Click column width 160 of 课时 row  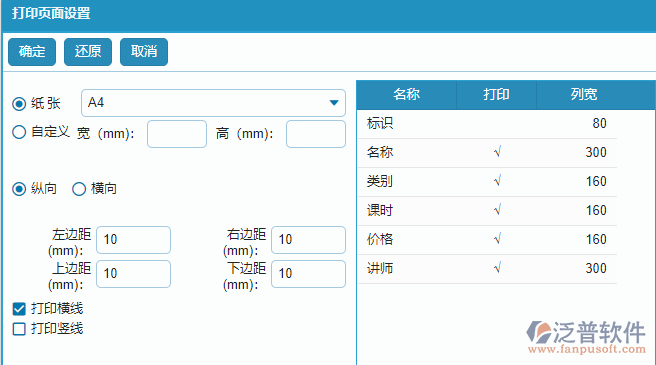pos(596,210)
